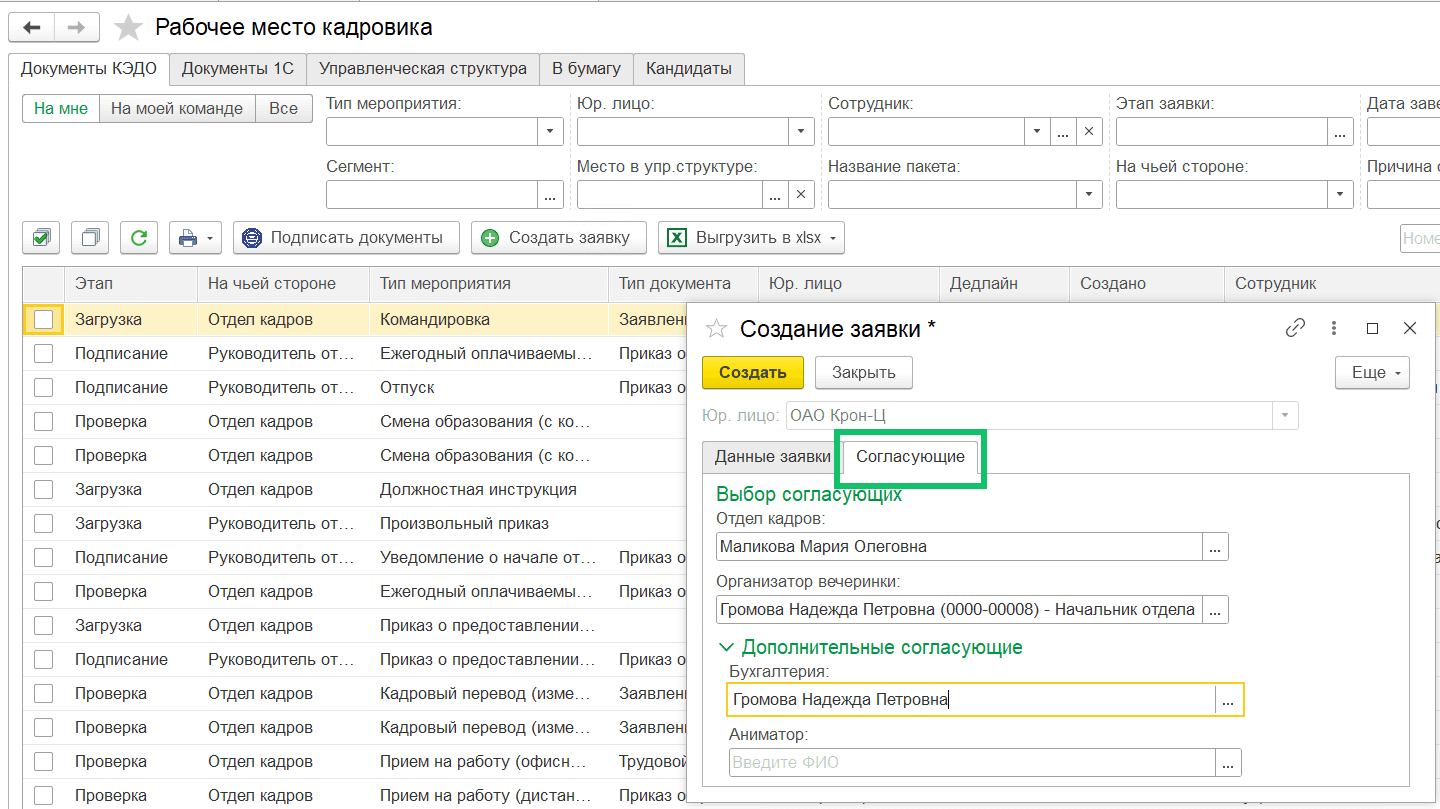Click the Аниматор input field

point(972,763)
